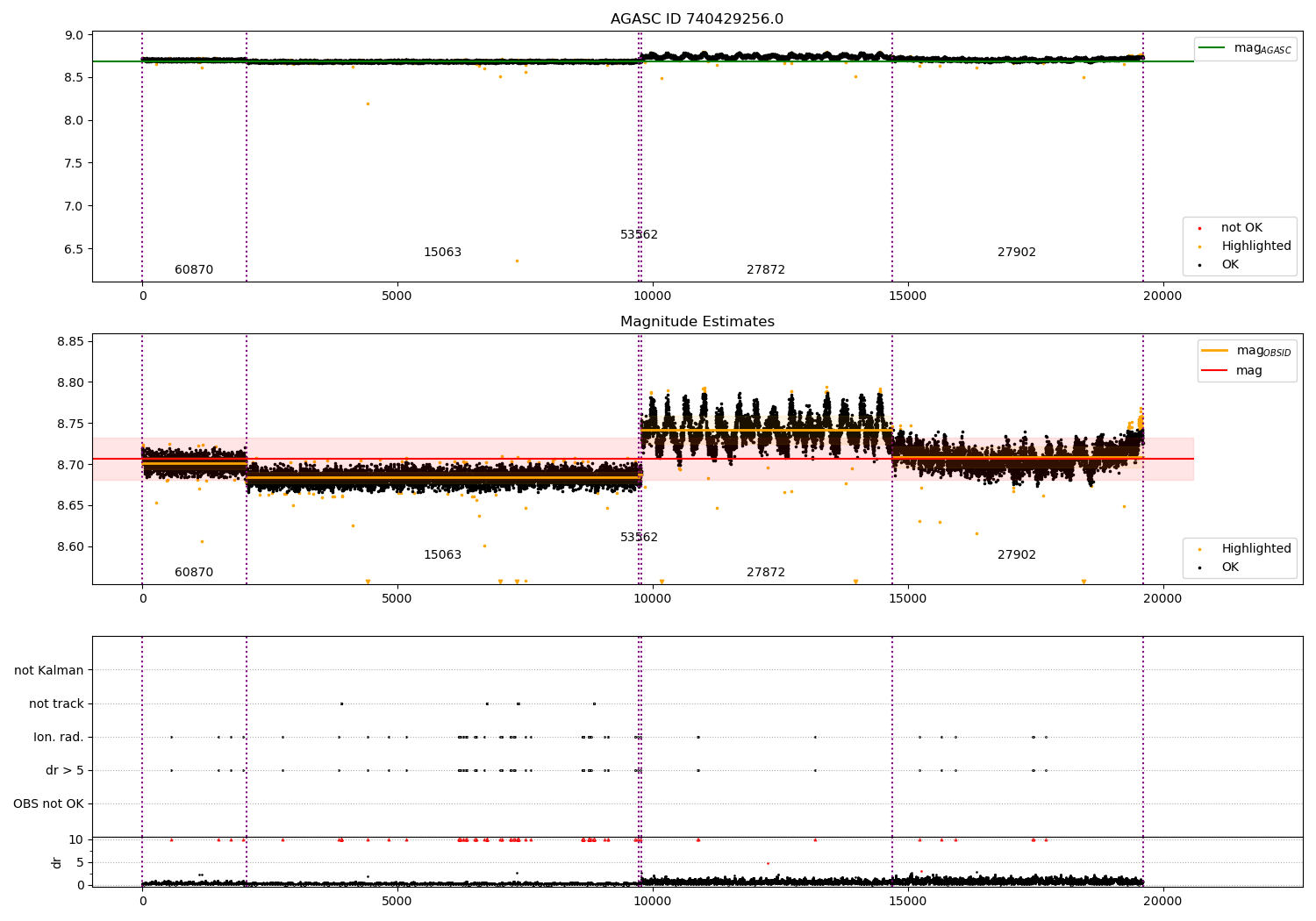Click the 'not OK' legend entry in top plot
Screen dimensions: 1316x921
(1232, 228)
